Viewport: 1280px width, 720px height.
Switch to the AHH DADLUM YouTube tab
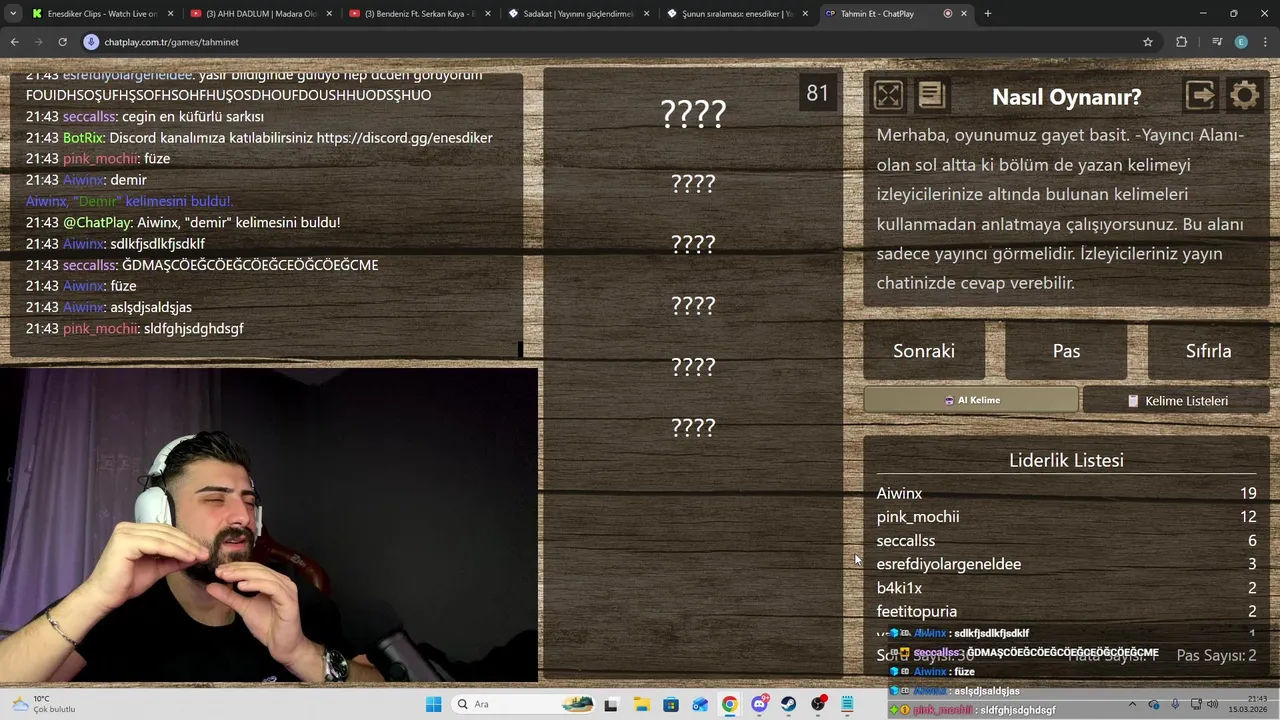[x=260, y=14]
